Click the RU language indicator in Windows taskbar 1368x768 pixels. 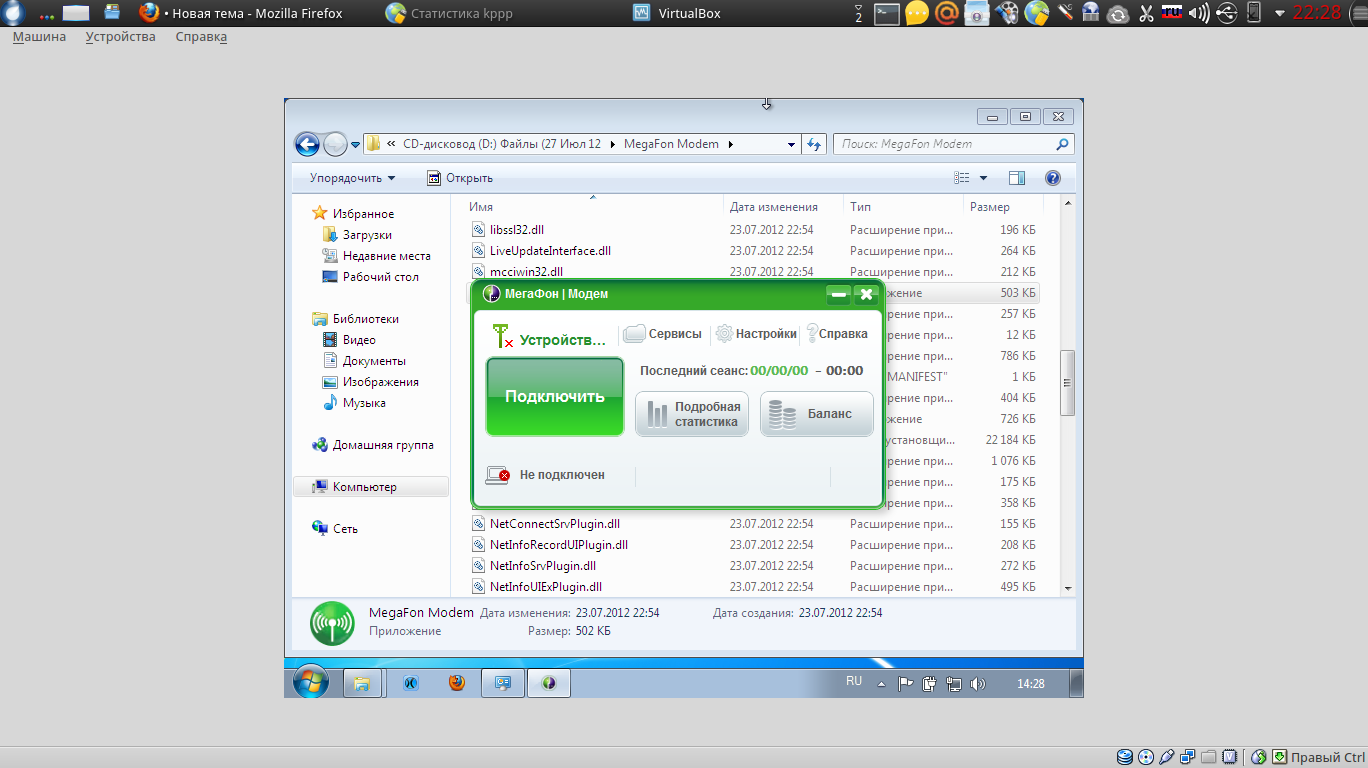tap(853, 681)
